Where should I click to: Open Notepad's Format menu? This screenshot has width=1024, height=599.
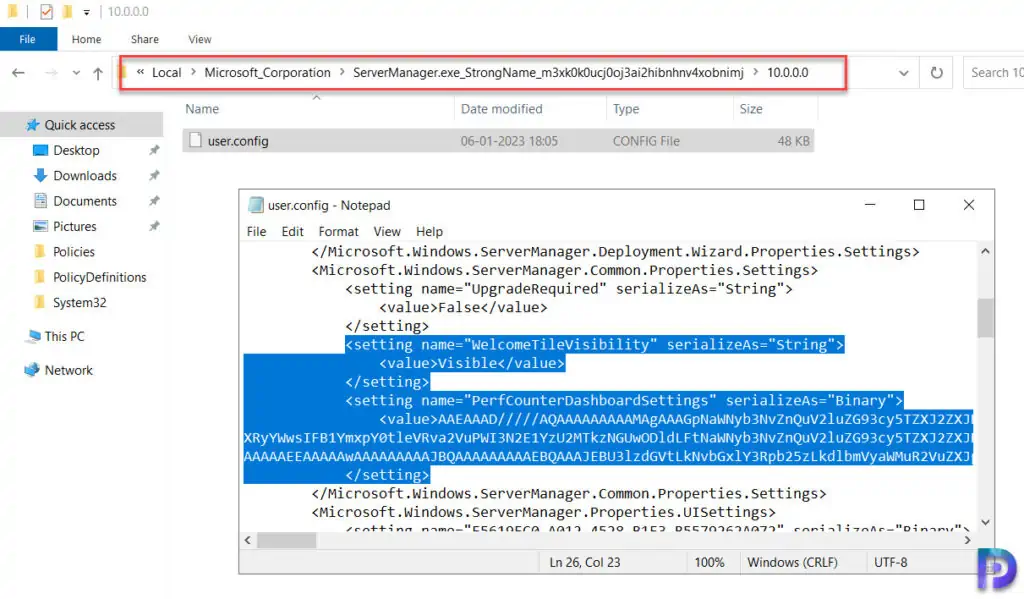[338, 231]
